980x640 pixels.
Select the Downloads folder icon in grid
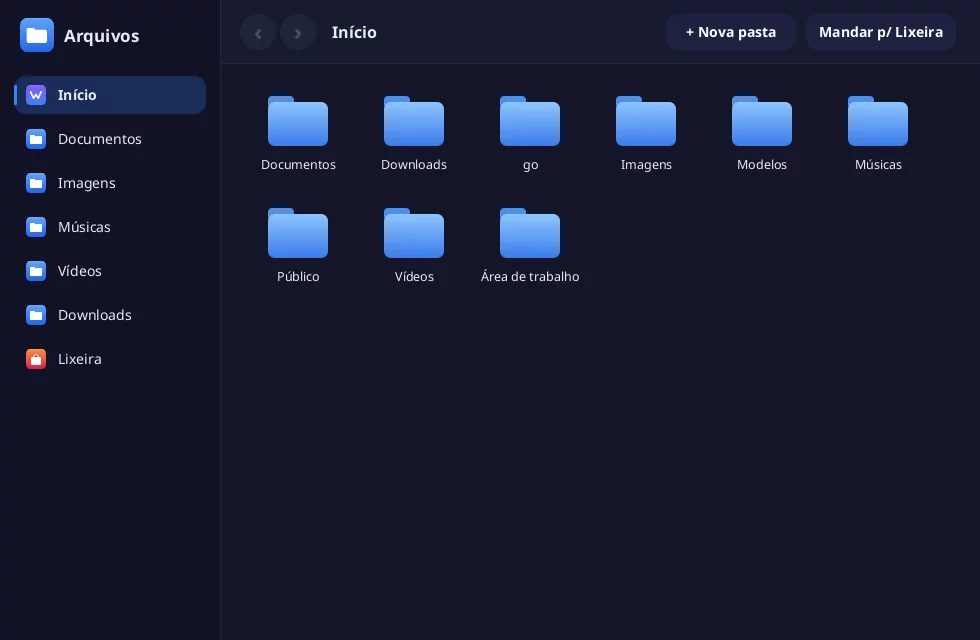pos(414,121)
